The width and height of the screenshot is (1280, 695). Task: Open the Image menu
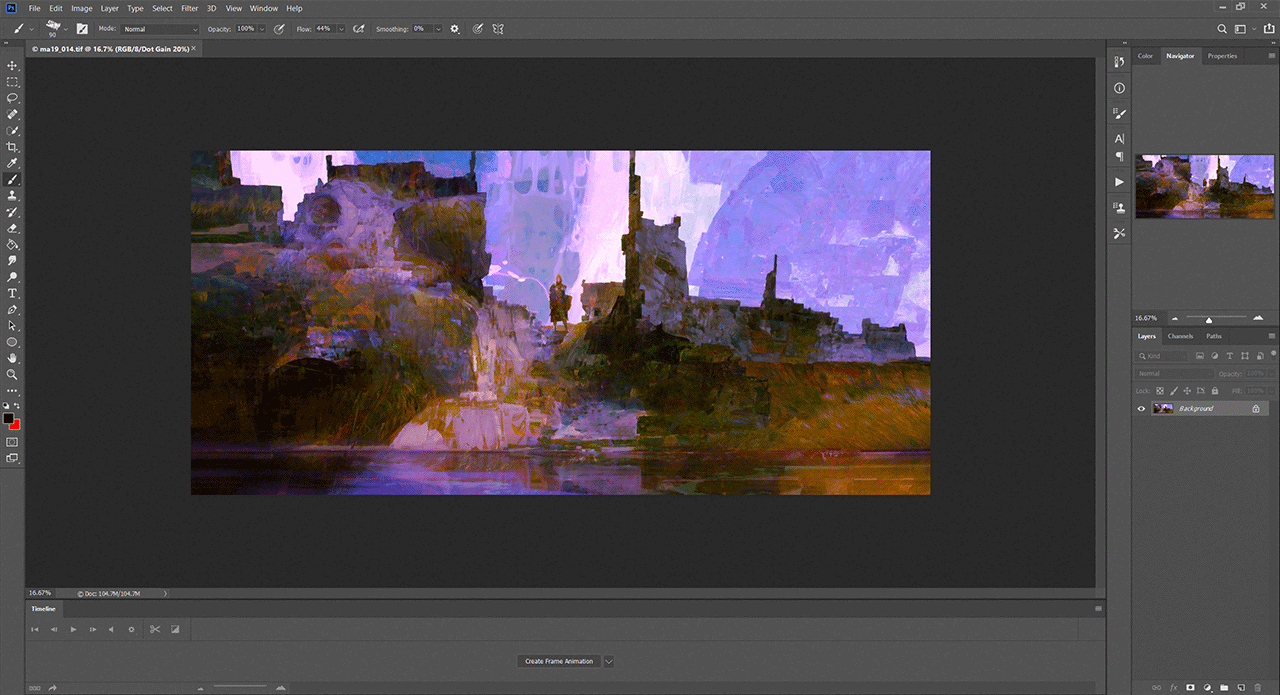81,8
